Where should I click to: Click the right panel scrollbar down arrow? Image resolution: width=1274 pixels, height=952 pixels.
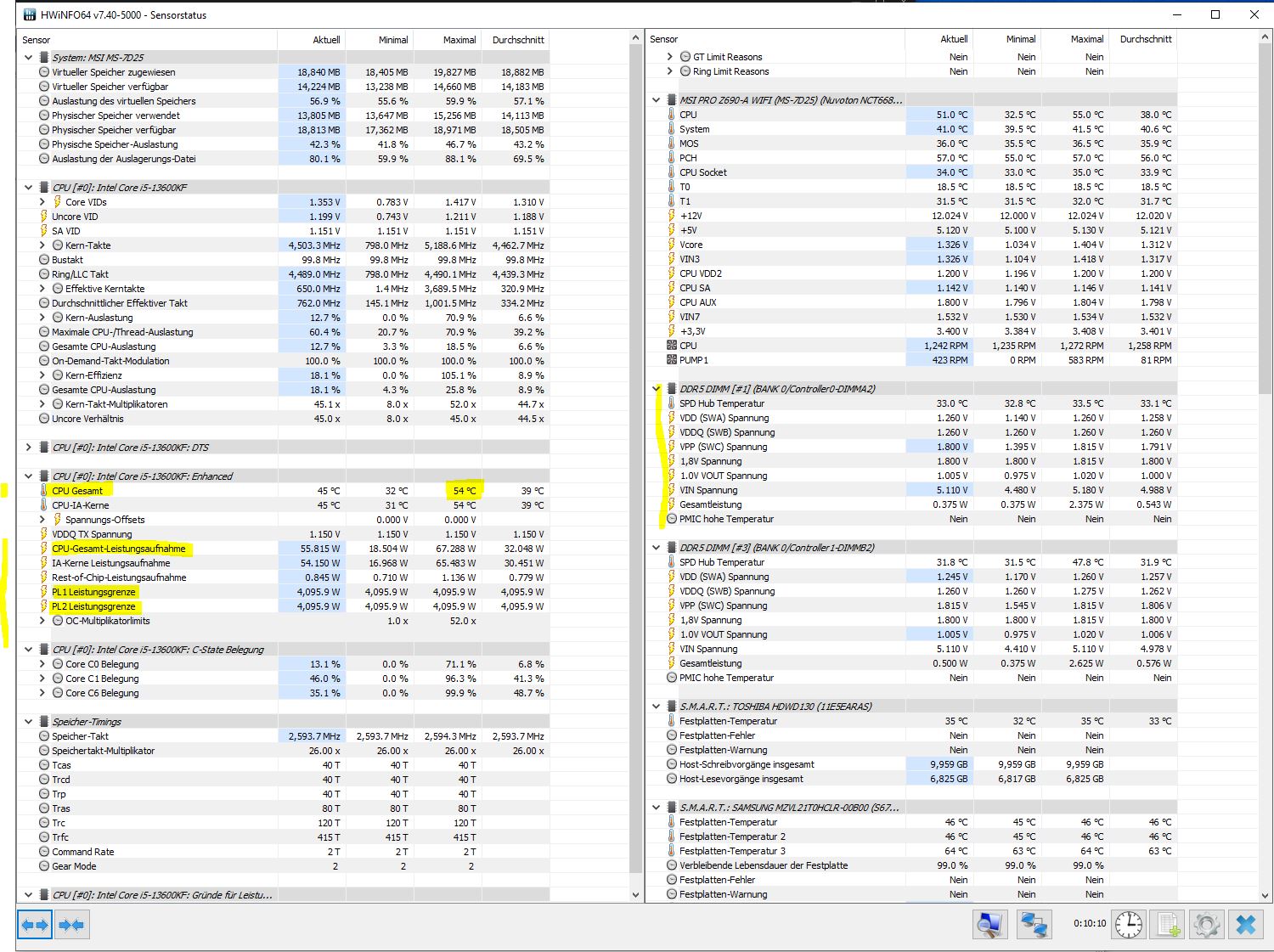pos(1265,895)
